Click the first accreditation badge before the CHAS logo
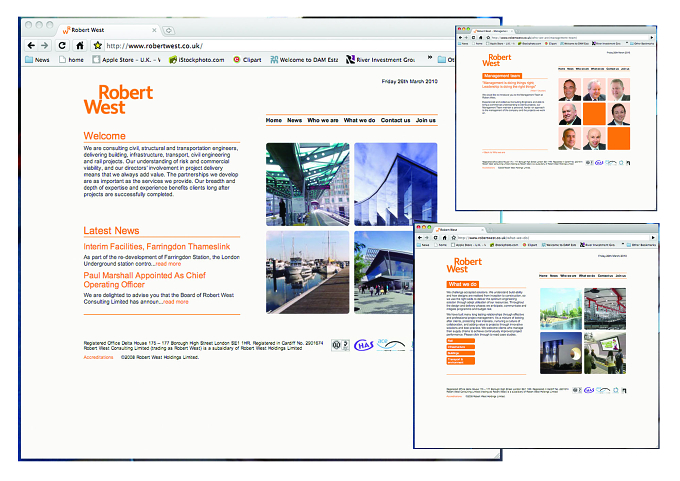This screenshot has width=680, height=481. (x=340, y=345)
